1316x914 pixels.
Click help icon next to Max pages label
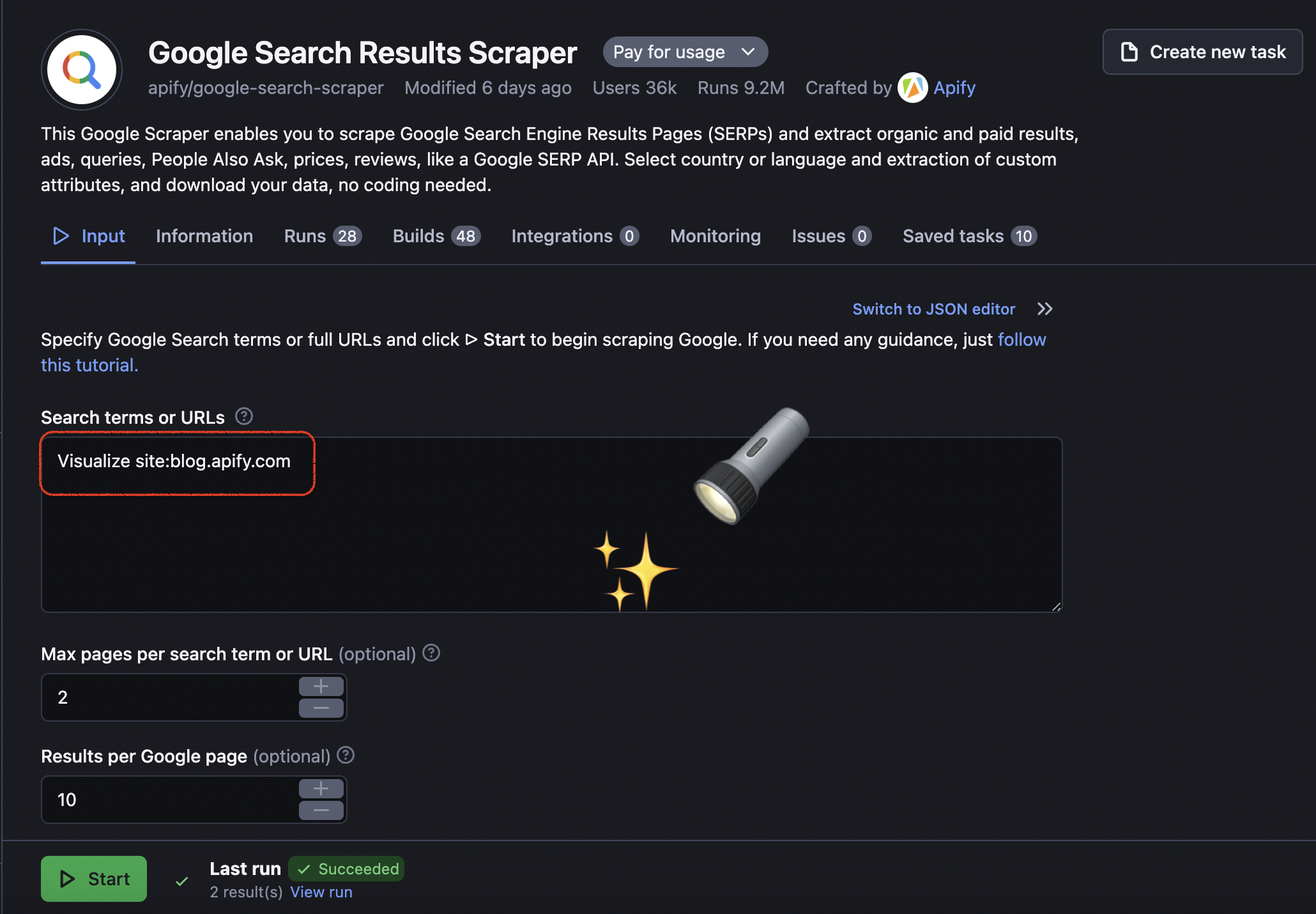click(x=432, y=653)
